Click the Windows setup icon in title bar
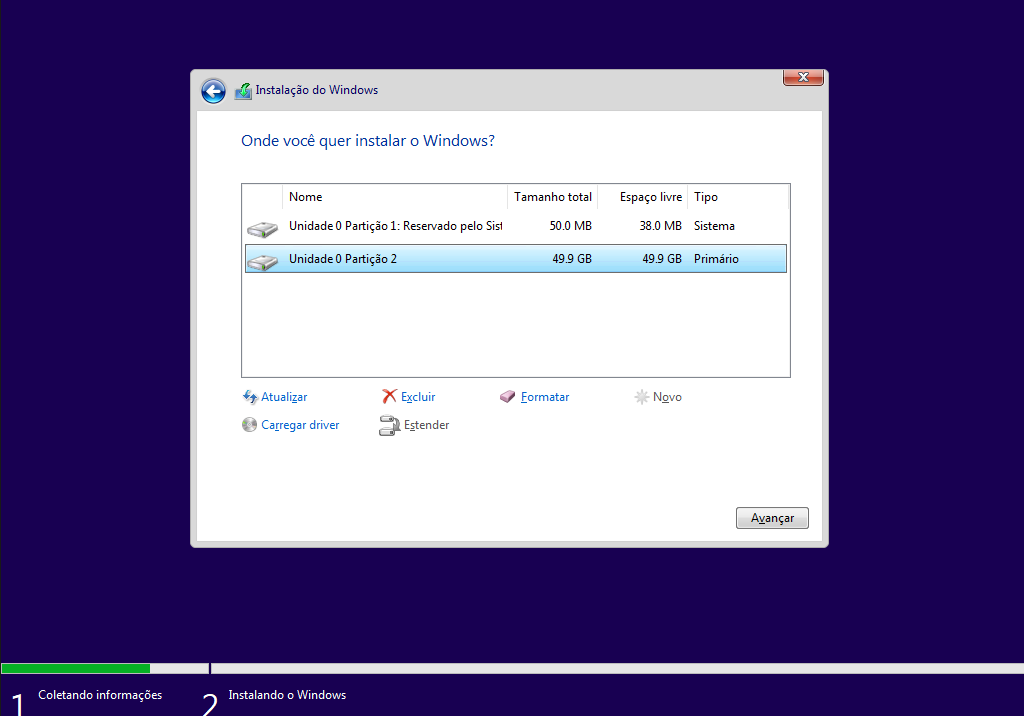The height and width of the screenshot is (716, 1024). tap(243, 91)
